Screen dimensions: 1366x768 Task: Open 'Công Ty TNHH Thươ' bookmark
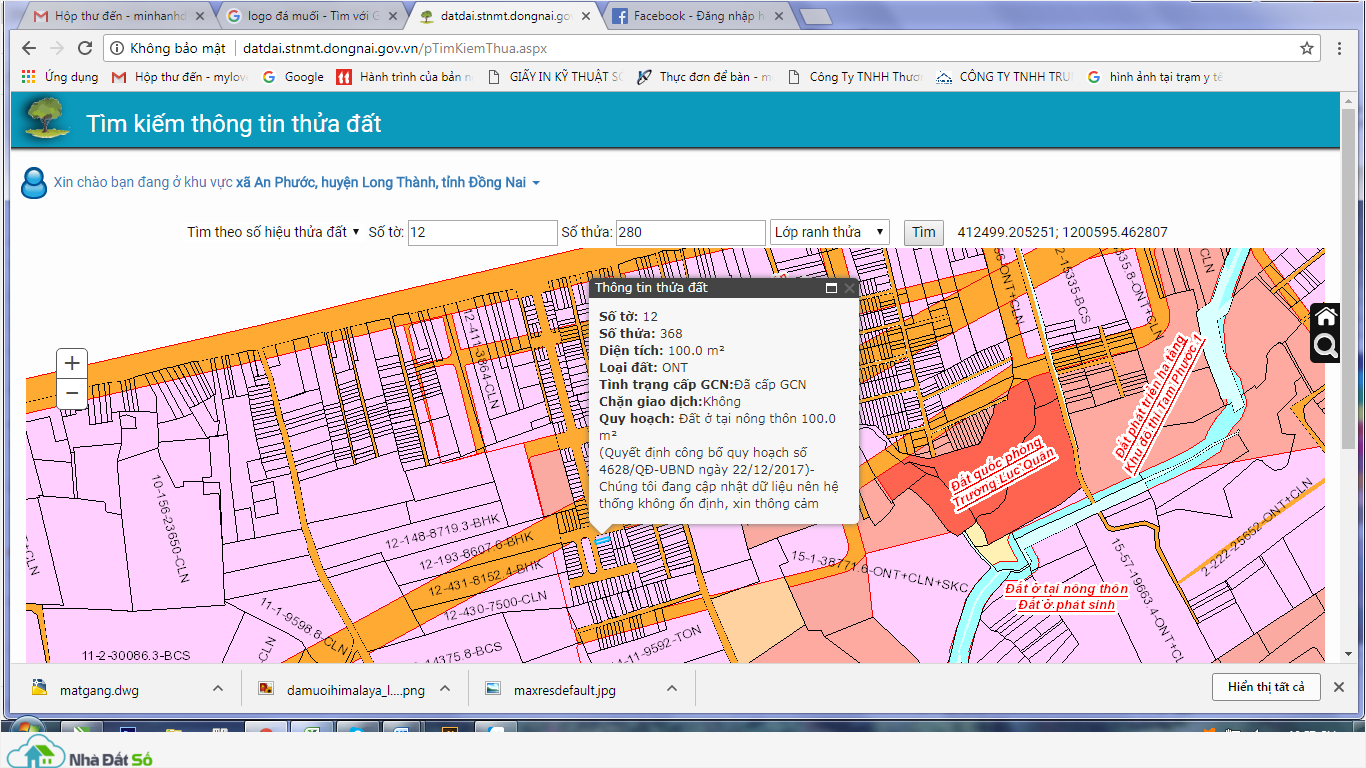click(x=855, y=77)
